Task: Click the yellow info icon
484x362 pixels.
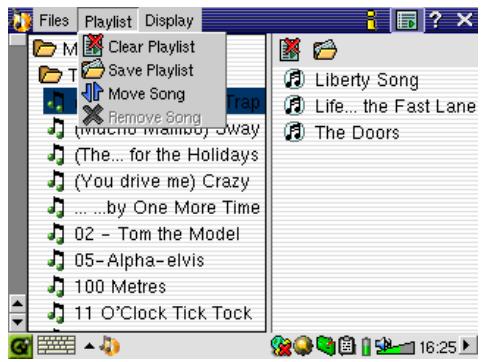Action: [x=371, y=21]
